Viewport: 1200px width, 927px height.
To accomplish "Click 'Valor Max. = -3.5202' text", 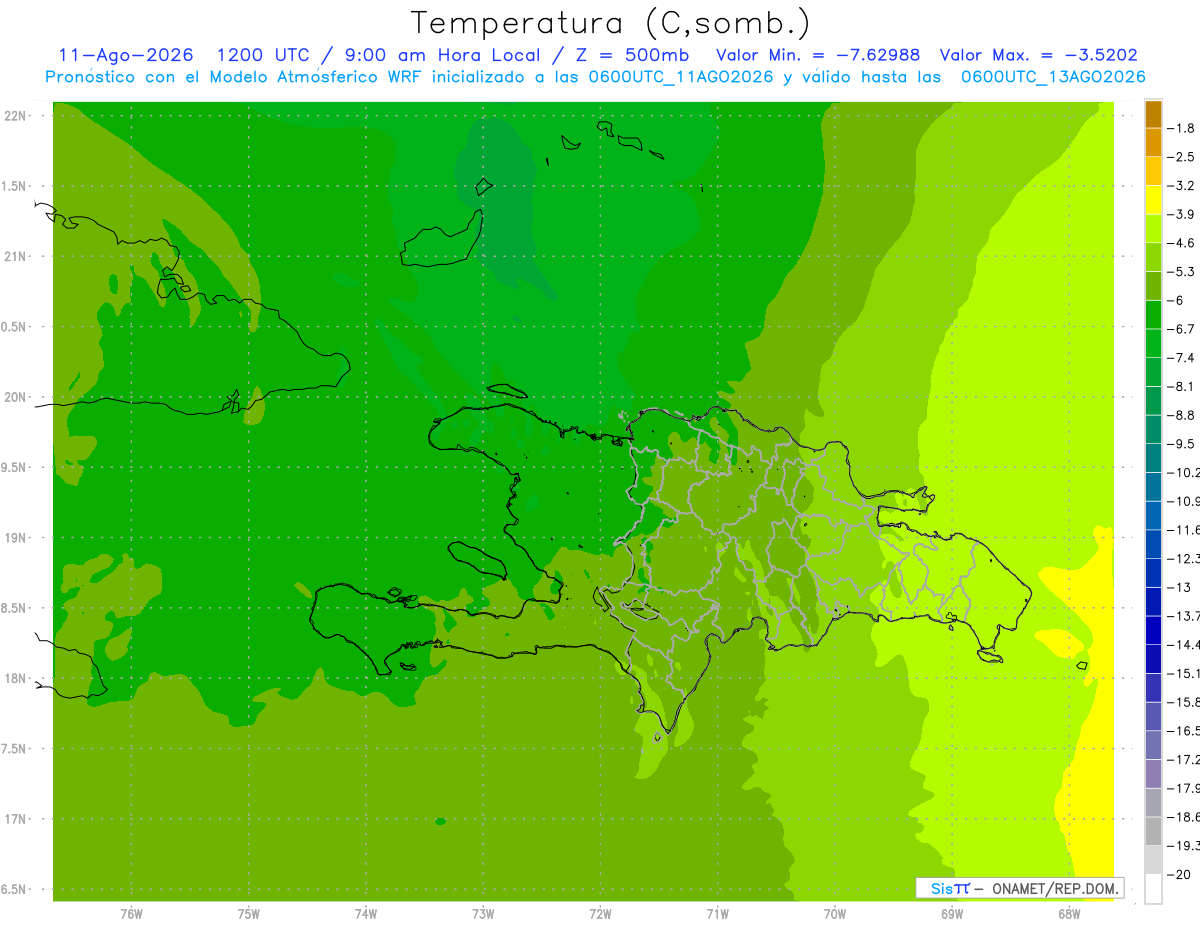I will [x=1039, y=55].
